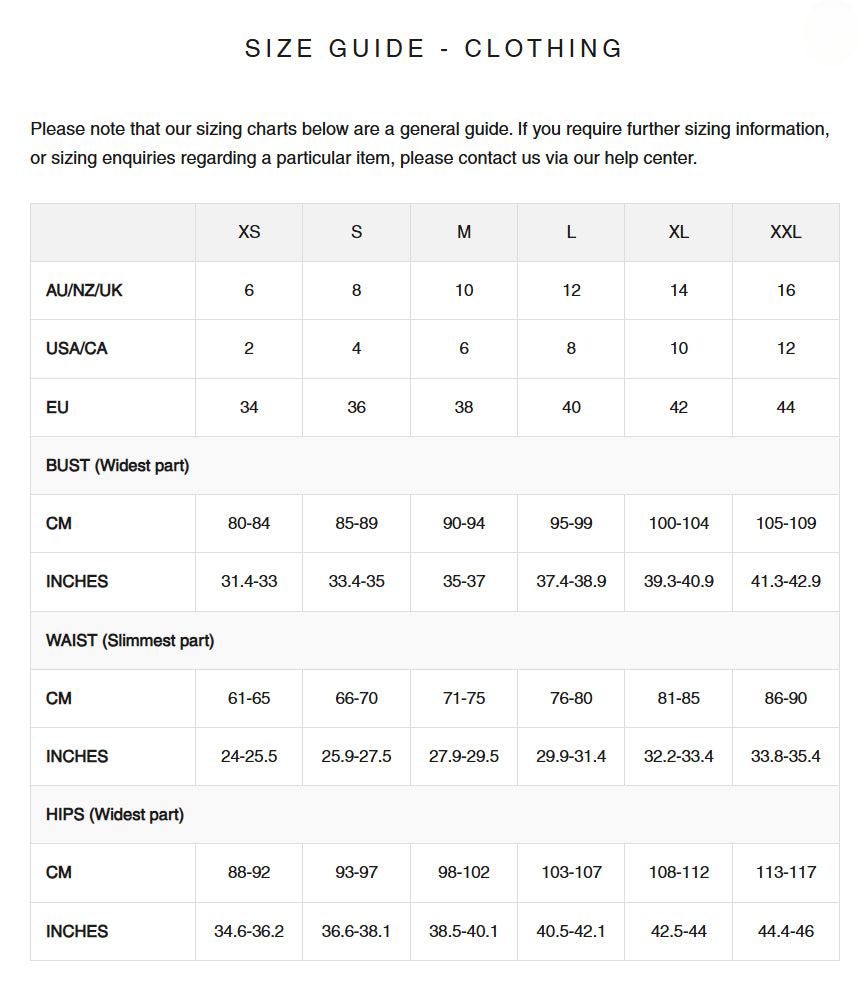Image resolution: width=864 pixels, height=987 pixels.
Task: Click the HIPS (Widest part) section heading
Action: (115, 815)
